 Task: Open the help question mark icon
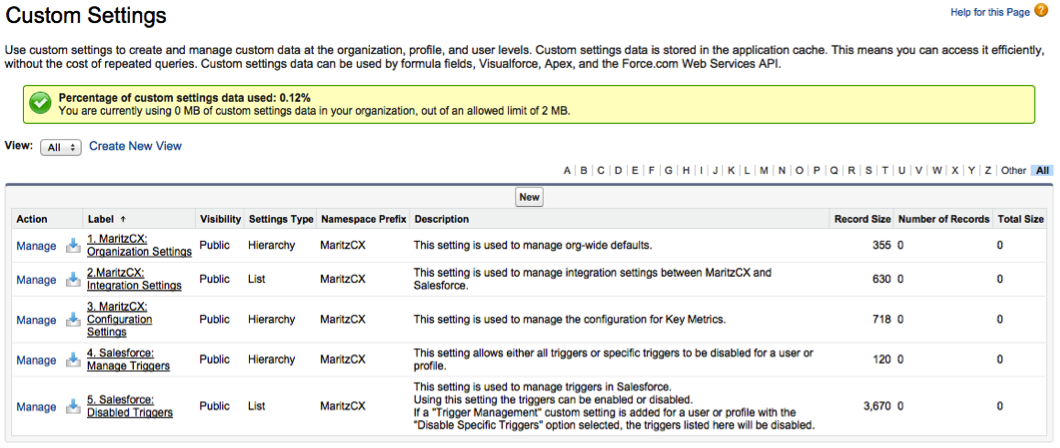point(1042,11)
